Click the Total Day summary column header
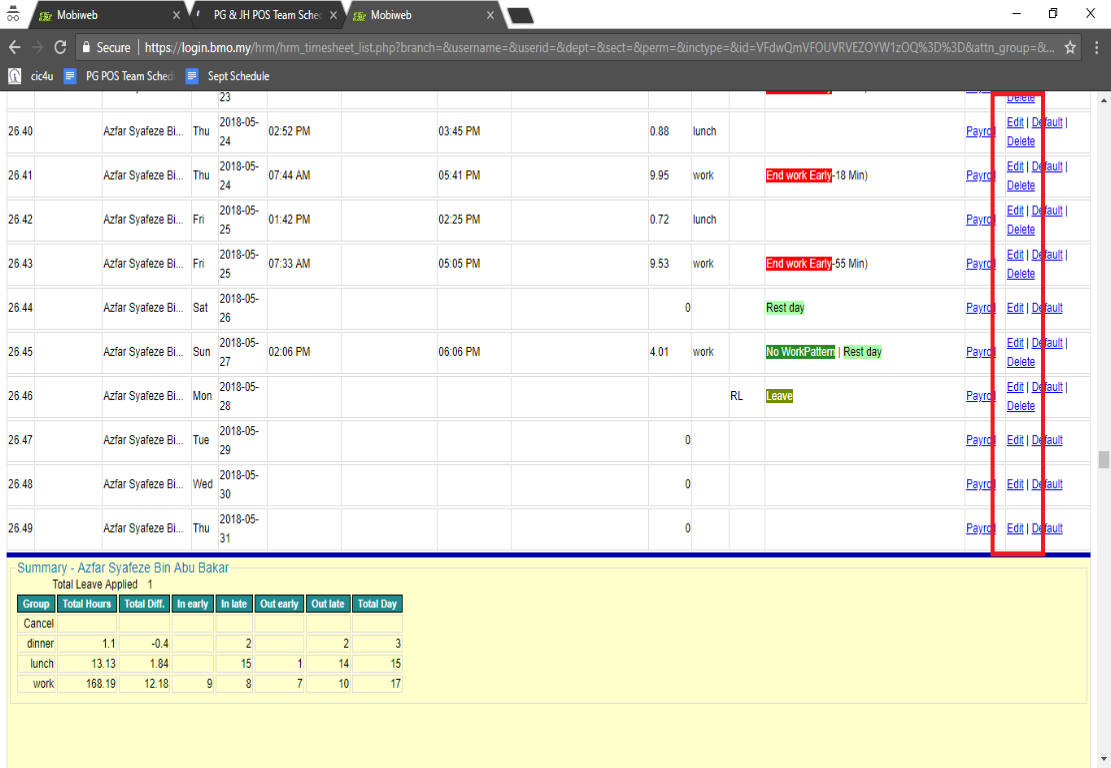Image resolution: width=1111 pixels, height=768 pixels. point(377,604)
